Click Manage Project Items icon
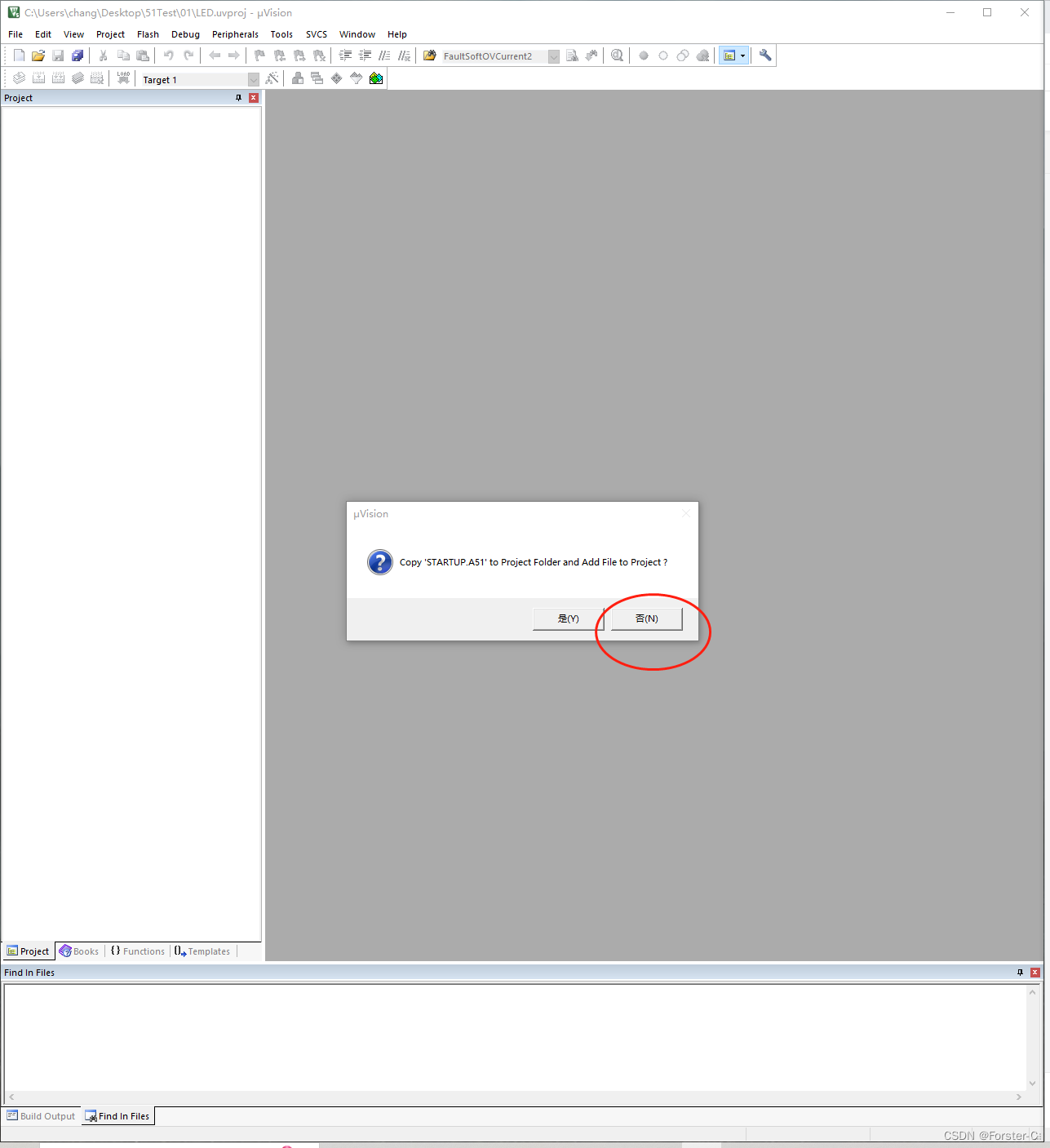Viewport: 1050px width, 1148px height. pyautogui.click(x=298, y=78)
